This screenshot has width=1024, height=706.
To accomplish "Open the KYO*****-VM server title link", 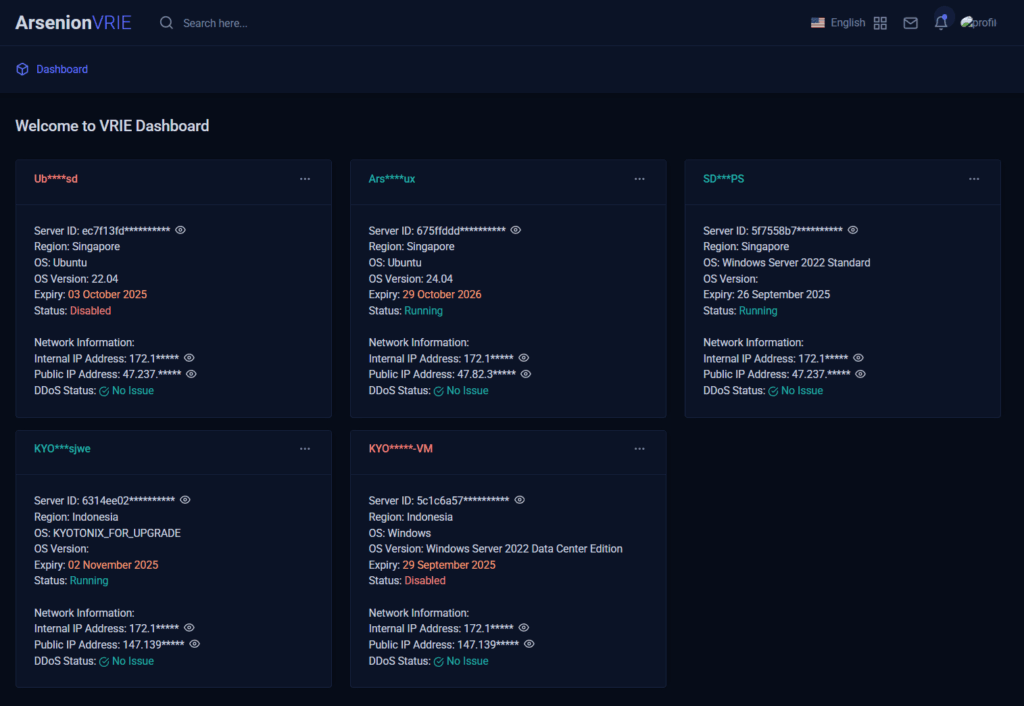I will 400,449.
